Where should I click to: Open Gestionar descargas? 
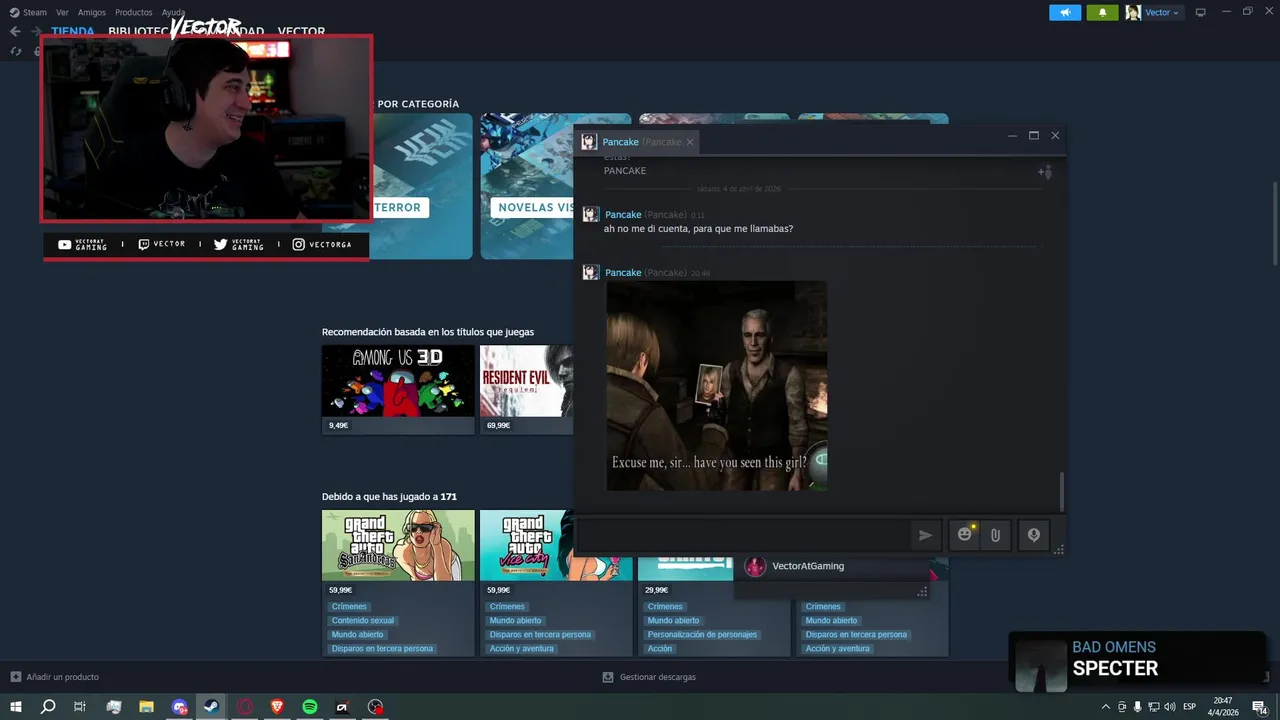click(x=649, y=677)
